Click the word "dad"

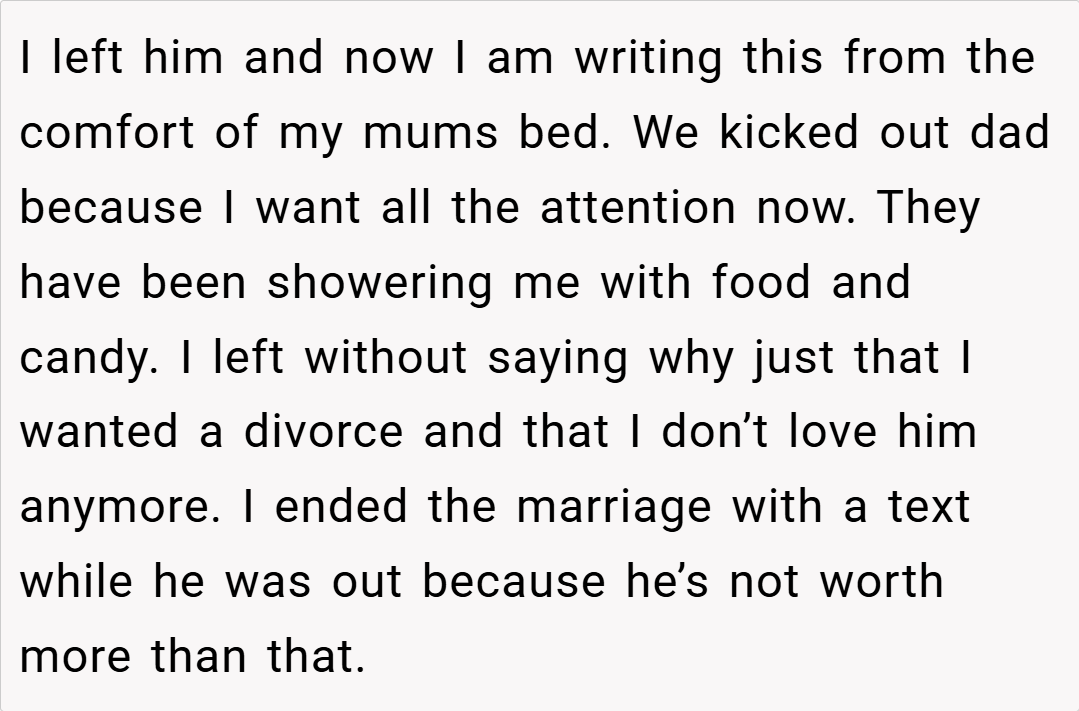pos(1010,133)
